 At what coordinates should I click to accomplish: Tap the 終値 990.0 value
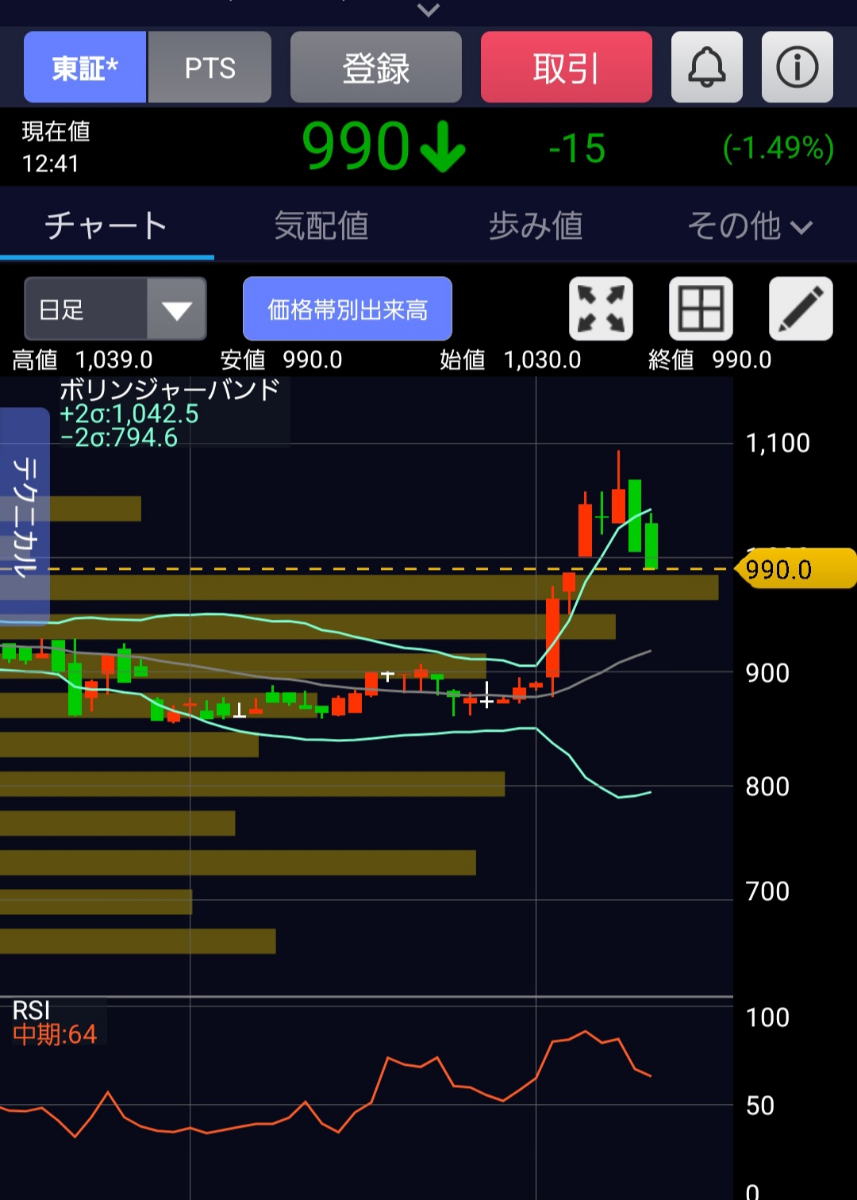click(710, 359)
